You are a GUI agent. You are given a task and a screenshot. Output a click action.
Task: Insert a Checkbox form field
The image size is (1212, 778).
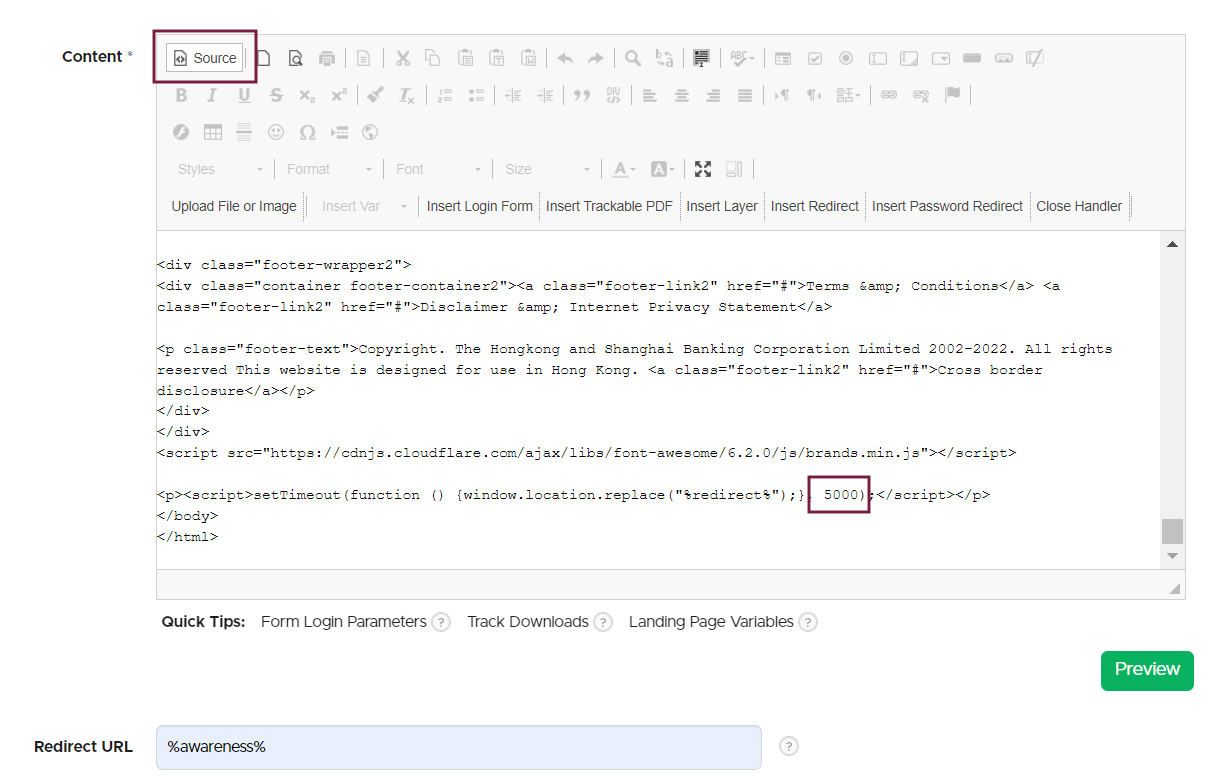click(815, 58)
